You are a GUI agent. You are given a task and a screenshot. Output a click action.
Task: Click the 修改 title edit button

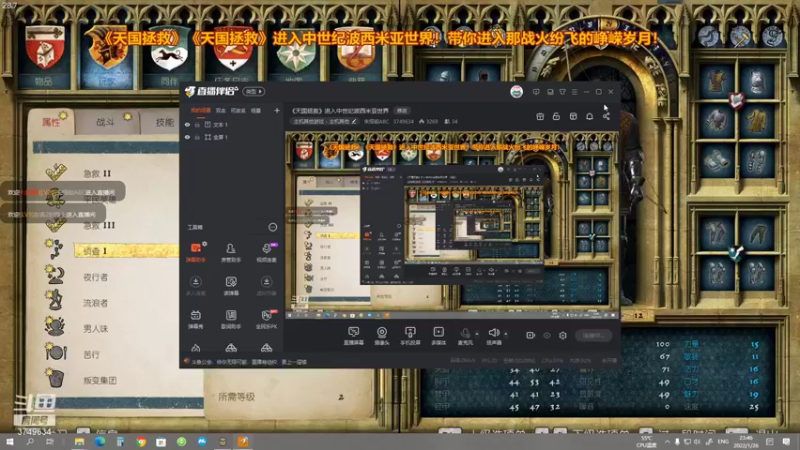pos(402,110)
